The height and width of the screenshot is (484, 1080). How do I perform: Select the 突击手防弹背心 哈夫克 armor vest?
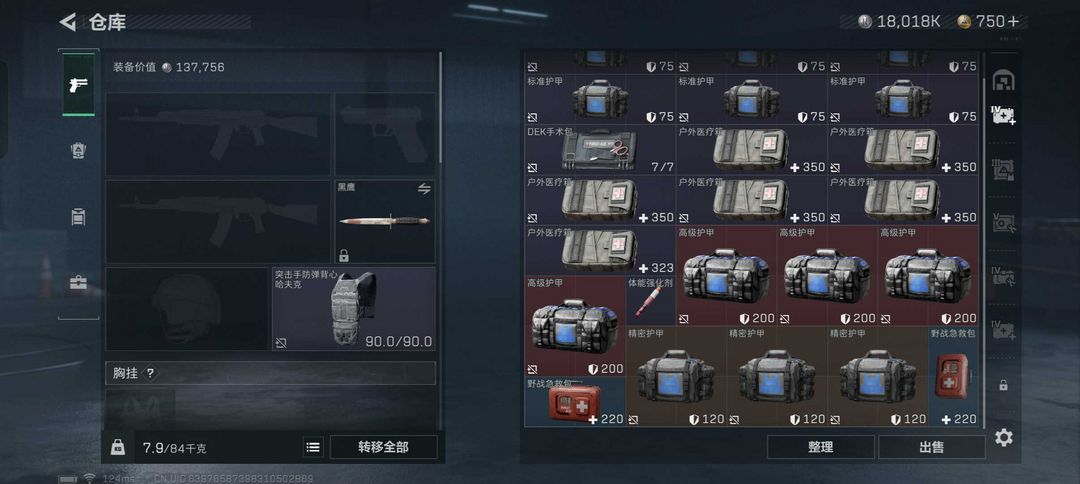click(354, 308)
